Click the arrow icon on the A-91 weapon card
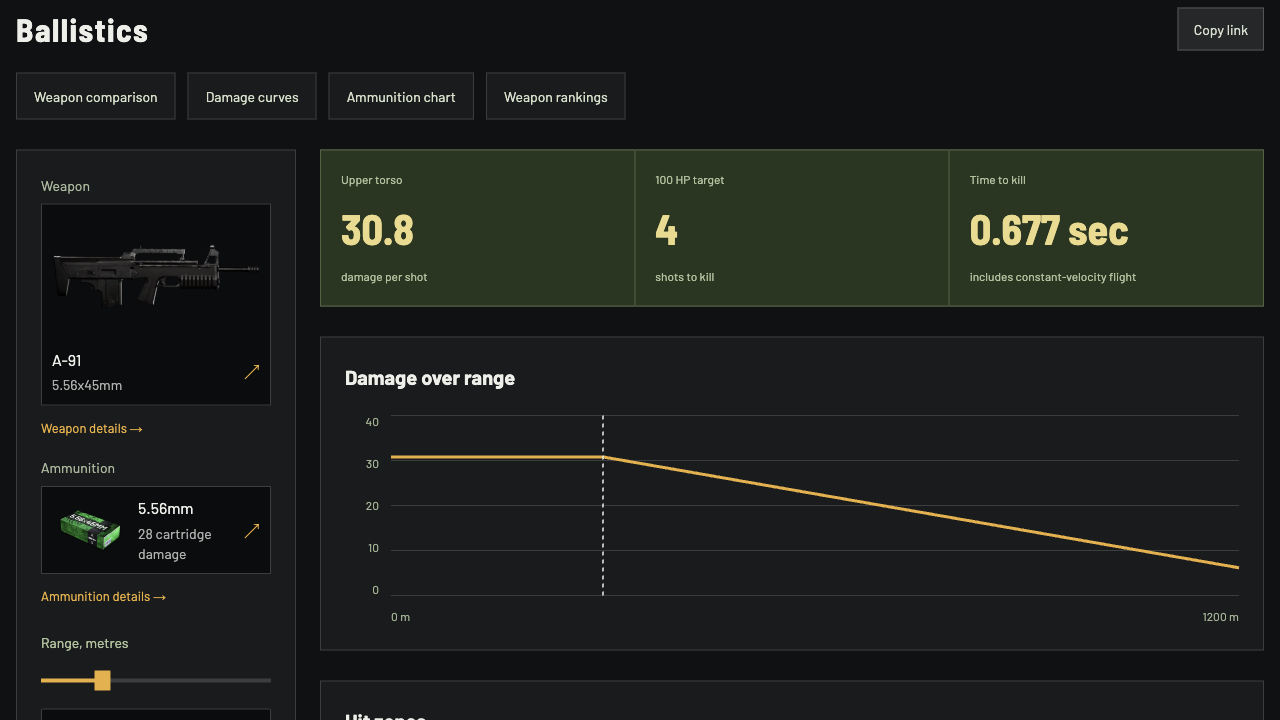 click(252, 372)
